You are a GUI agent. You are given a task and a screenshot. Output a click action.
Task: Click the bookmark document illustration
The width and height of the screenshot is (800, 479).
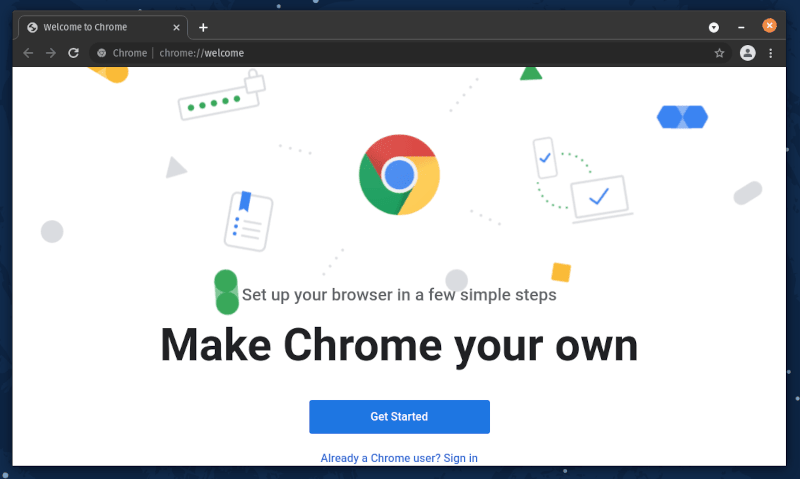tap(248, 220)
